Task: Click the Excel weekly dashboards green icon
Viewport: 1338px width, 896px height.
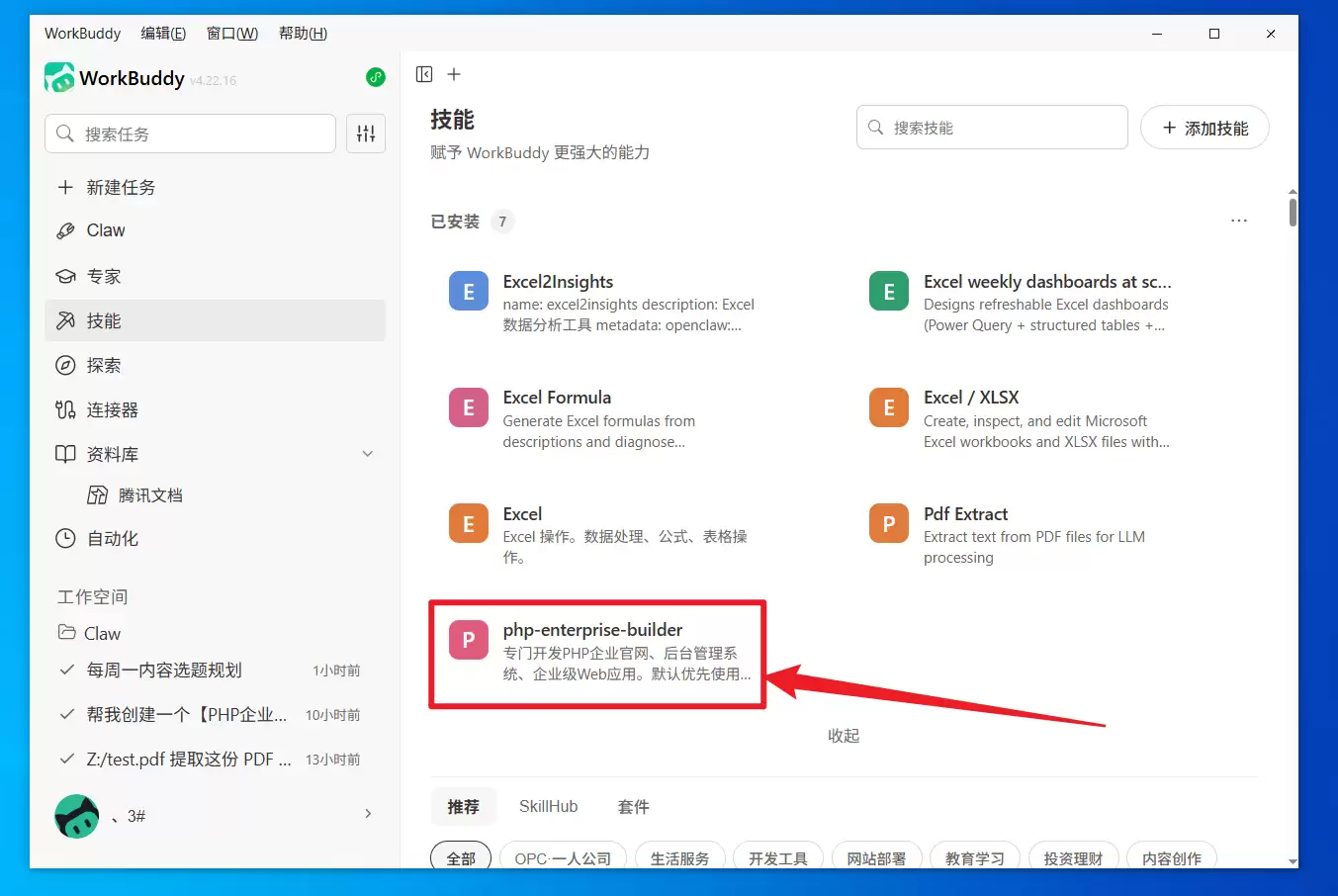Action: click(889, 291)
